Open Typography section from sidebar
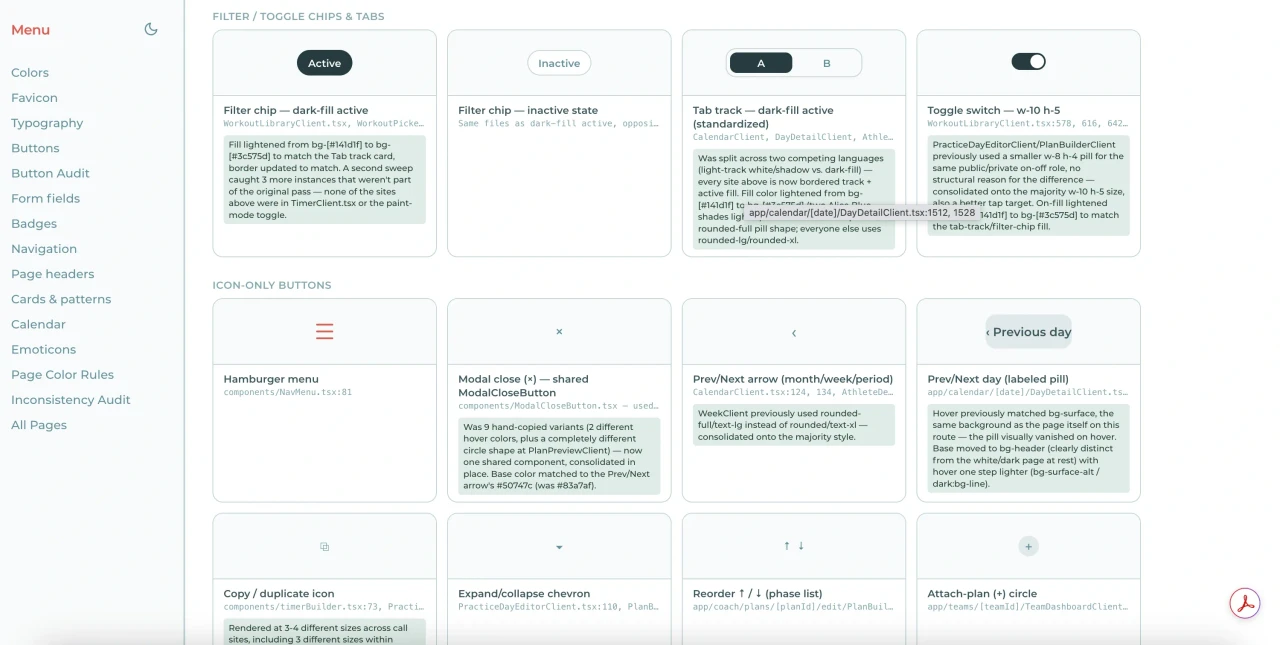The image size is (1280, 645). [47, 123]
